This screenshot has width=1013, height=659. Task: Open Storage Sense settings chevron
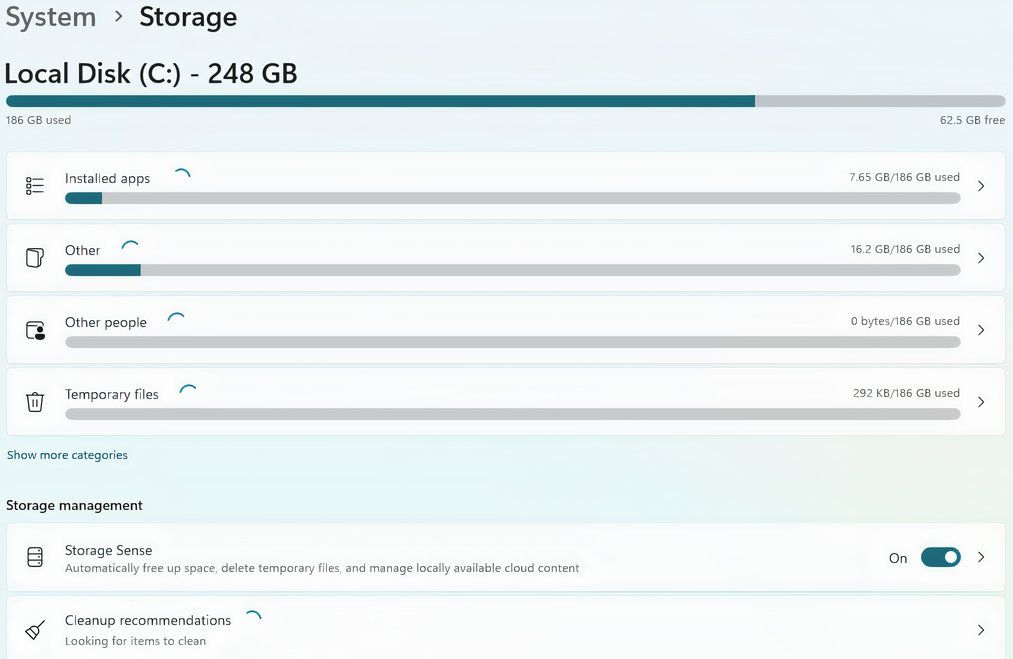coord(981,557)
